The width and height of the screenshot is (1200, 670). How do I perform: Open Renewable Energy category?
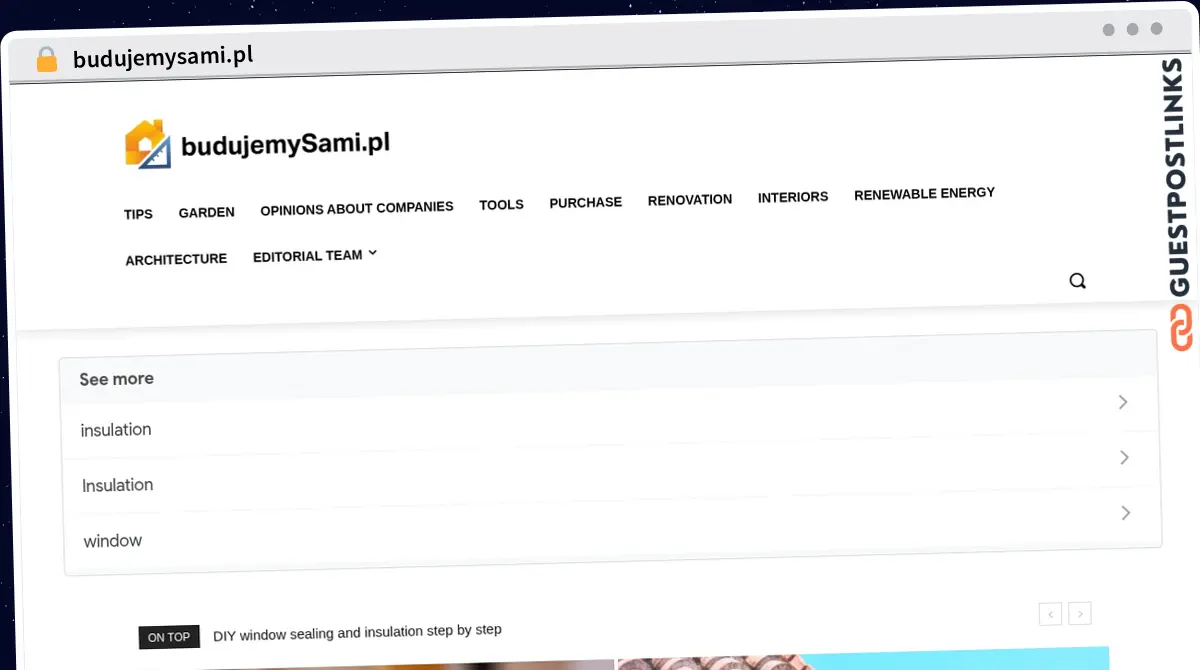[x=924, y=193]
